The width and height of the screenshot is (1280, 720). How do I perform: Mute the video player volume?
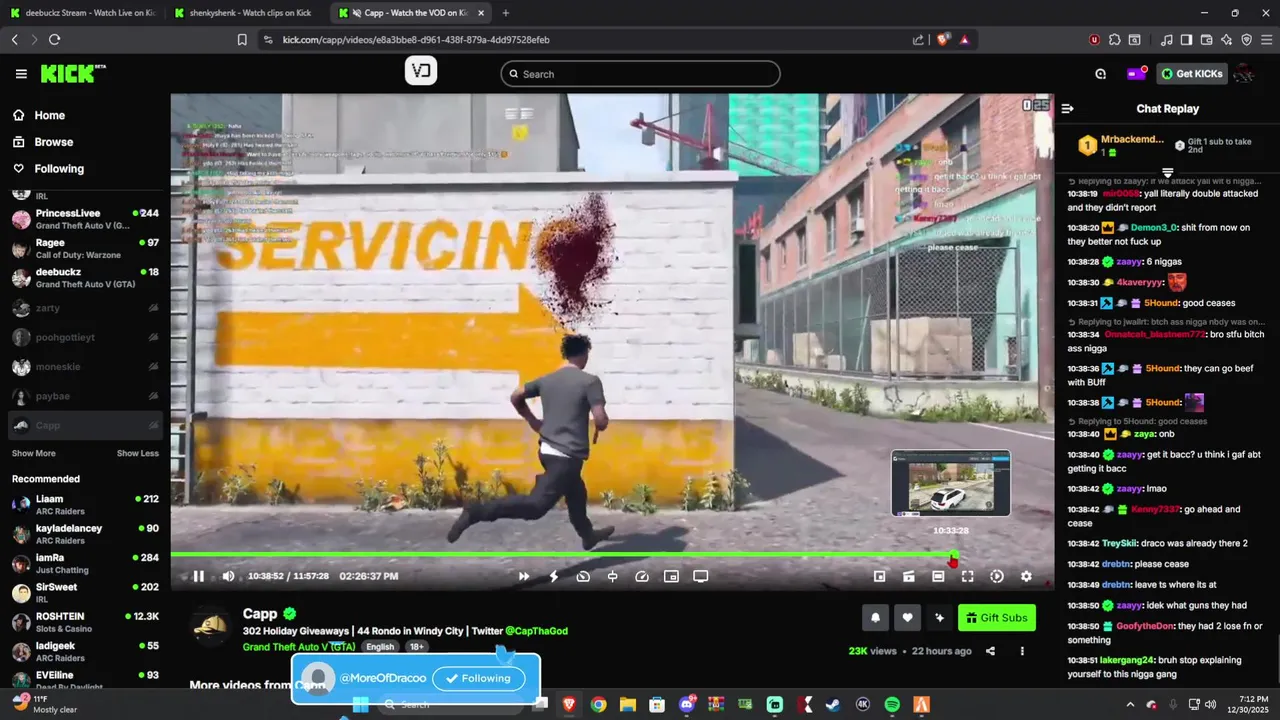(228, 576)
